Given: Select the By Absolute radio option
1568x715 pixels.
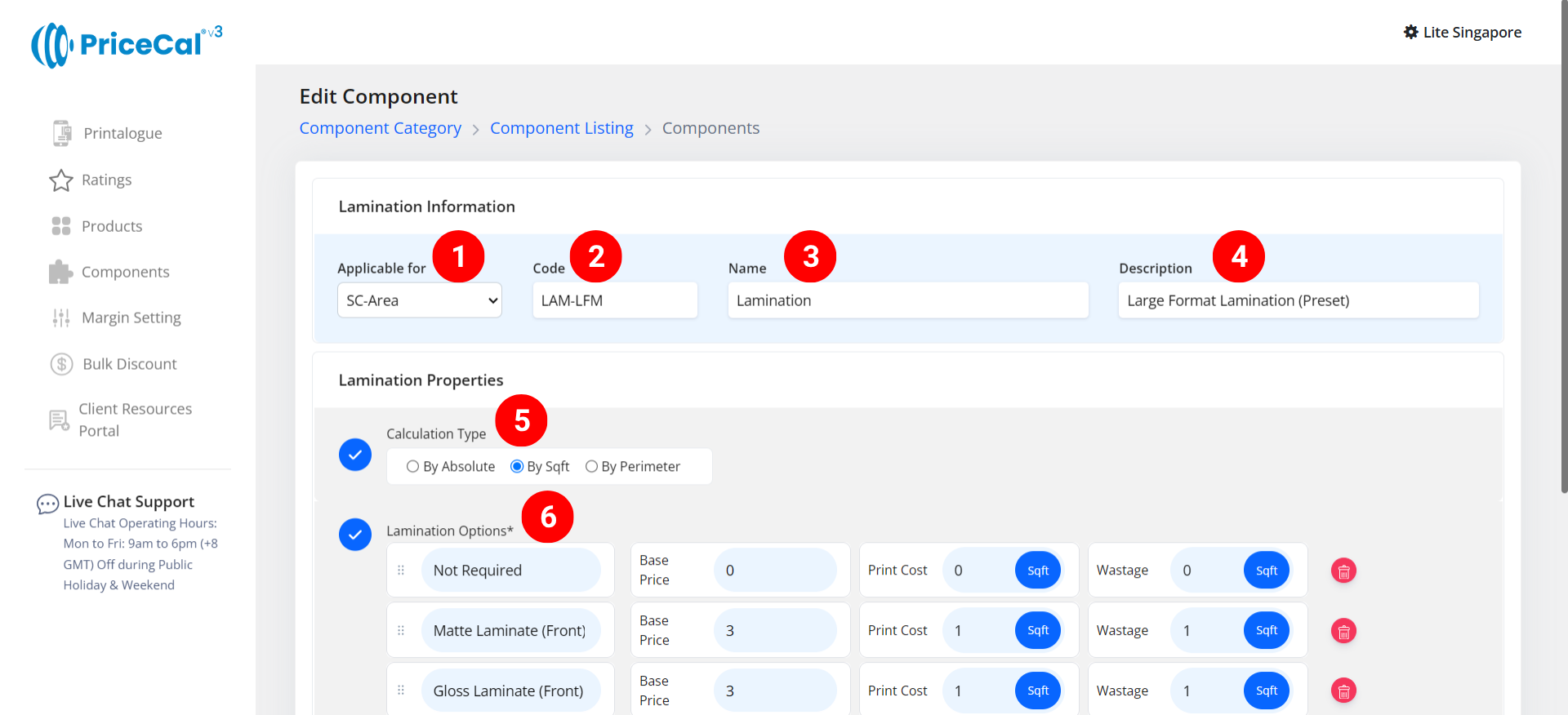Looking at the screenshot, I should pyautogui.click(x=413, y=467).
